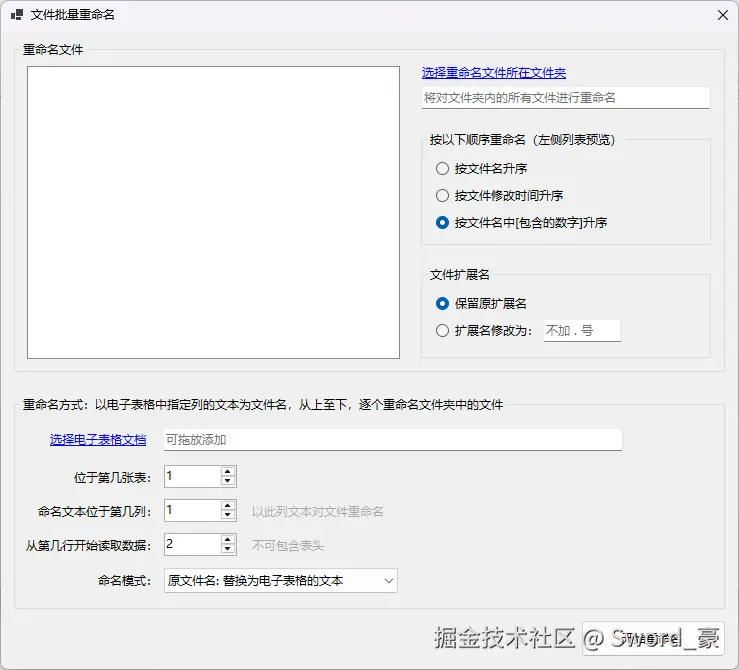Decrease the 从第几行开始读取数据 value
This screenshot has height=670, width=739.
coord(228,549)
